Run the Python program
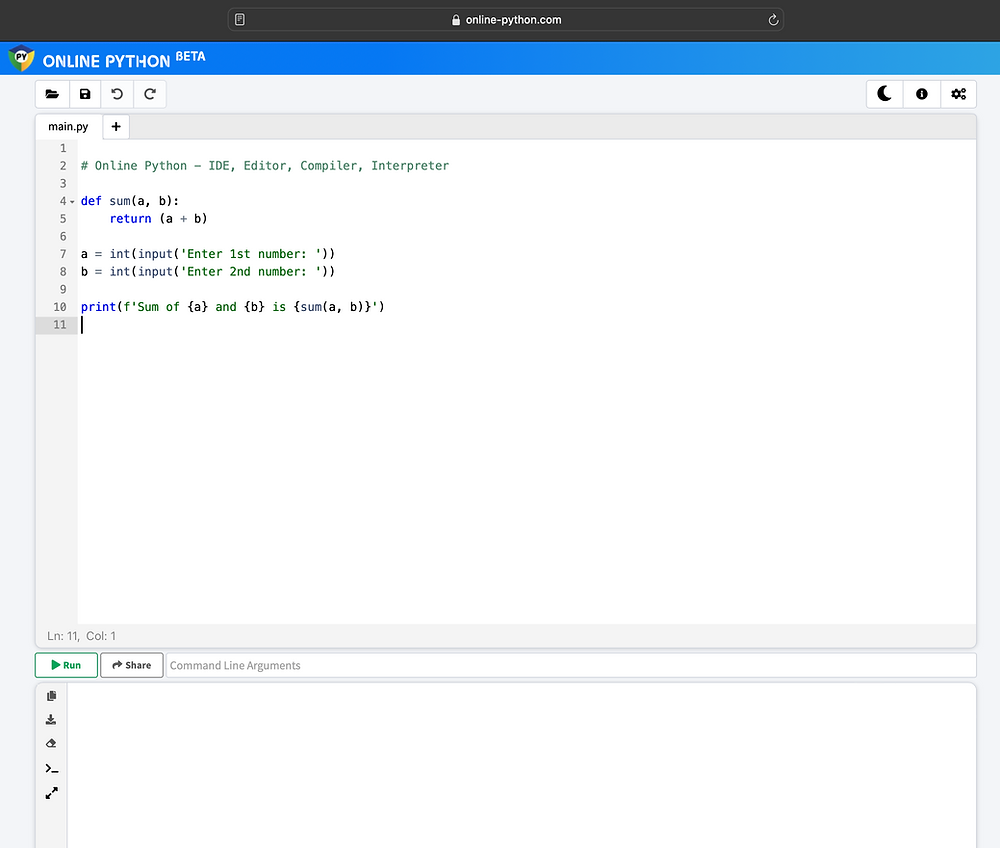 (66, 665)
